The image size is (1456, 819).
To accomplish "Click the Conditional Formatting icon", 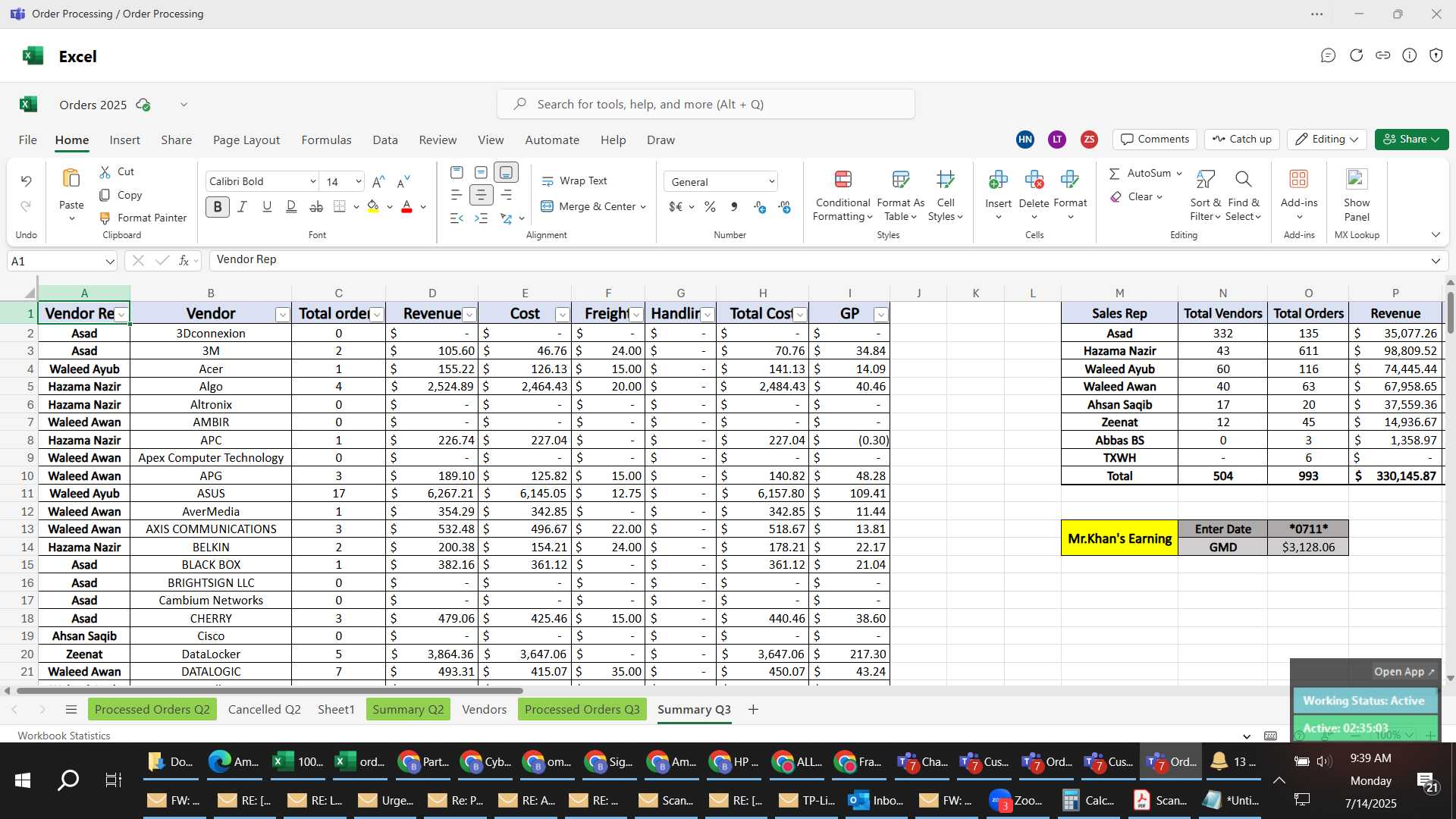I will coord(843,179).
